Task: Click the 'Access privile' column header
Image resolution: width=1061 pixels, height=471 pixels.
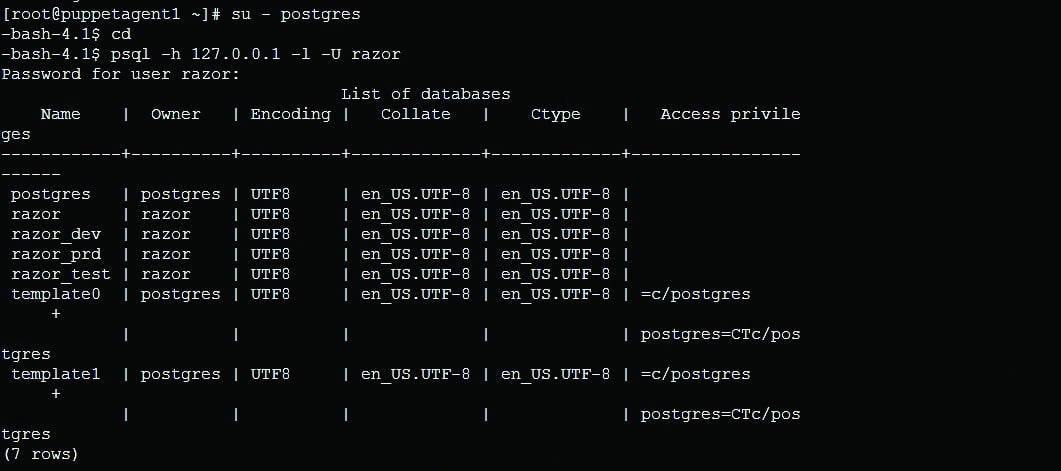Action: [x=730, y=114]
